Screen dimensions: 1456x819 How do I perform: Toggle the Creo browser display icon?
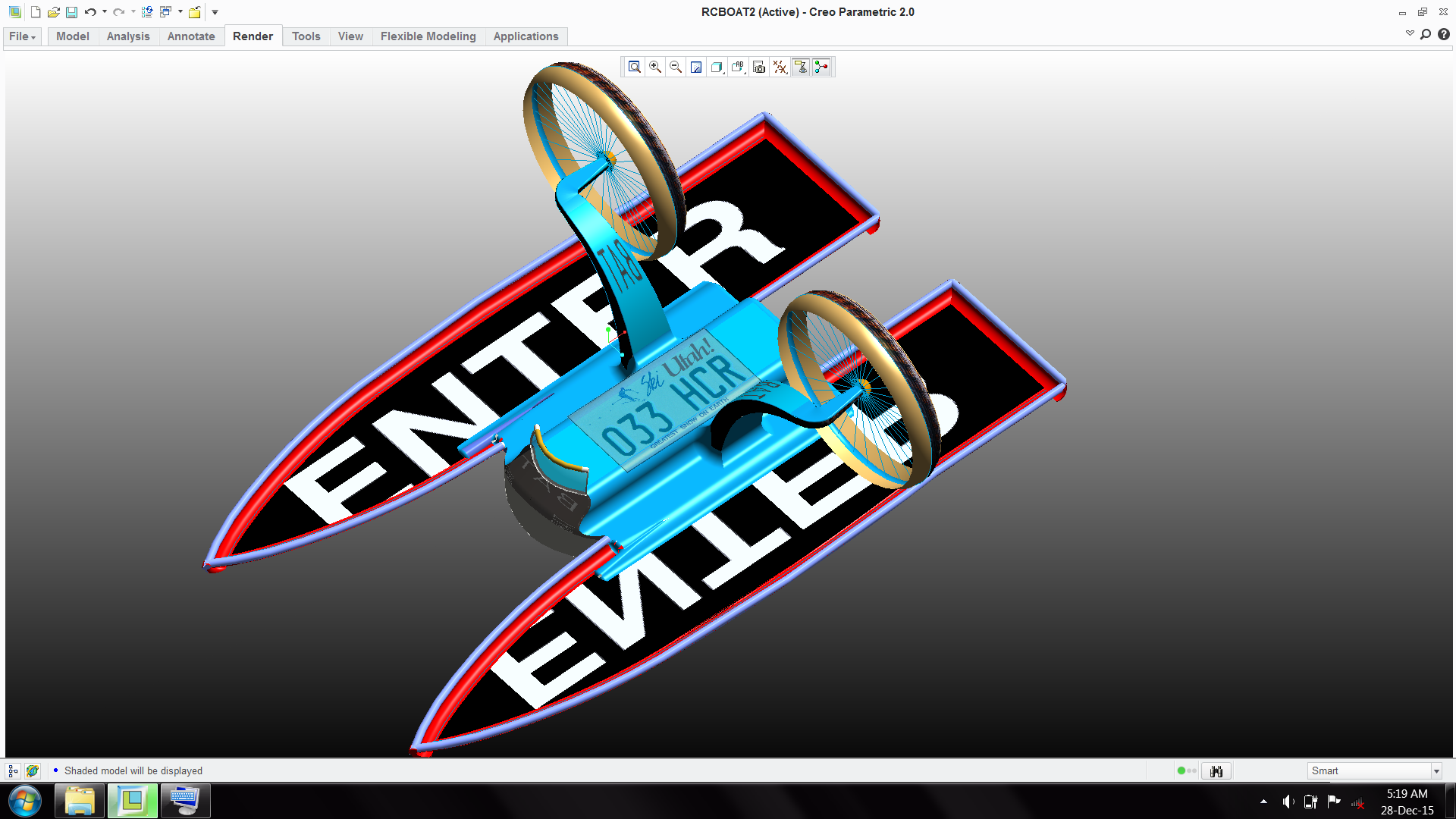[x=32, y=771]
